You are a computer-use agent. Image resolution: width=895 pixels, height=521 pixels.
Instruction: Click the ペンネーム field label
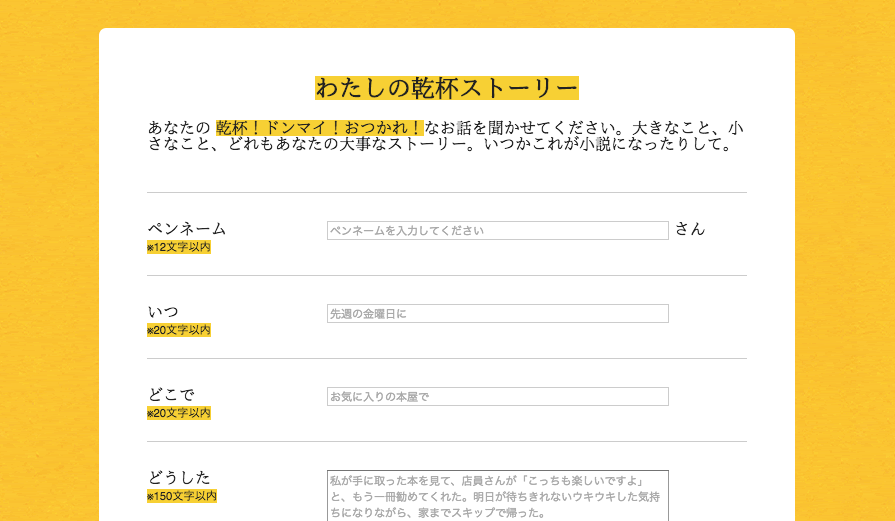click(x=187, y=228)
